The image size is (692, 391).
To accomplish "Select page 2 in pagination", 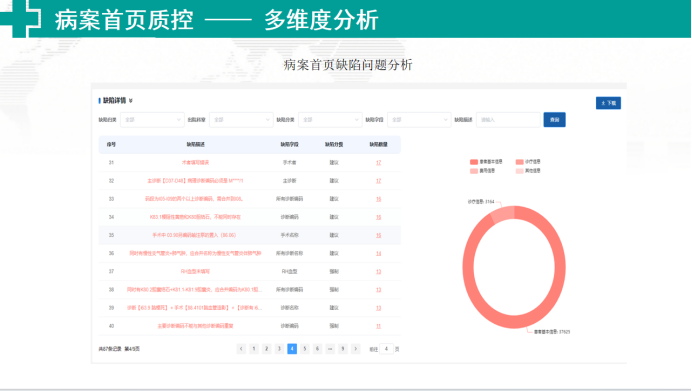I will tap(267, 349).
